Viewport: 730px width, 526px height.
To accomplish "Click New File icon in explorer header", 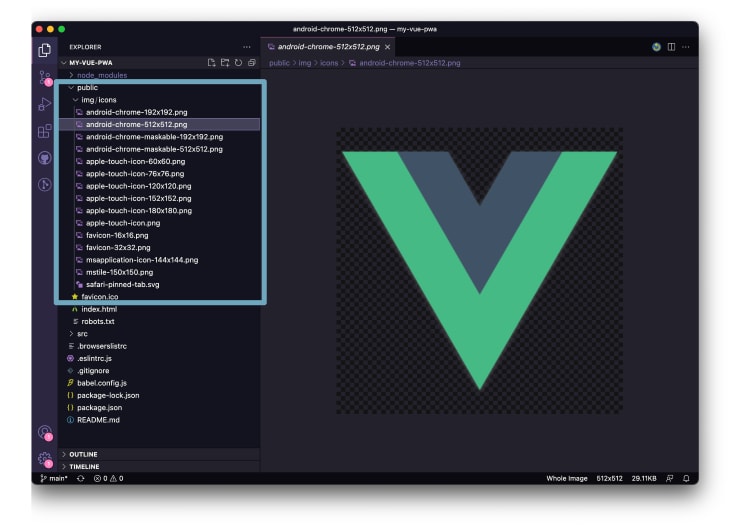I will [211, 62].
